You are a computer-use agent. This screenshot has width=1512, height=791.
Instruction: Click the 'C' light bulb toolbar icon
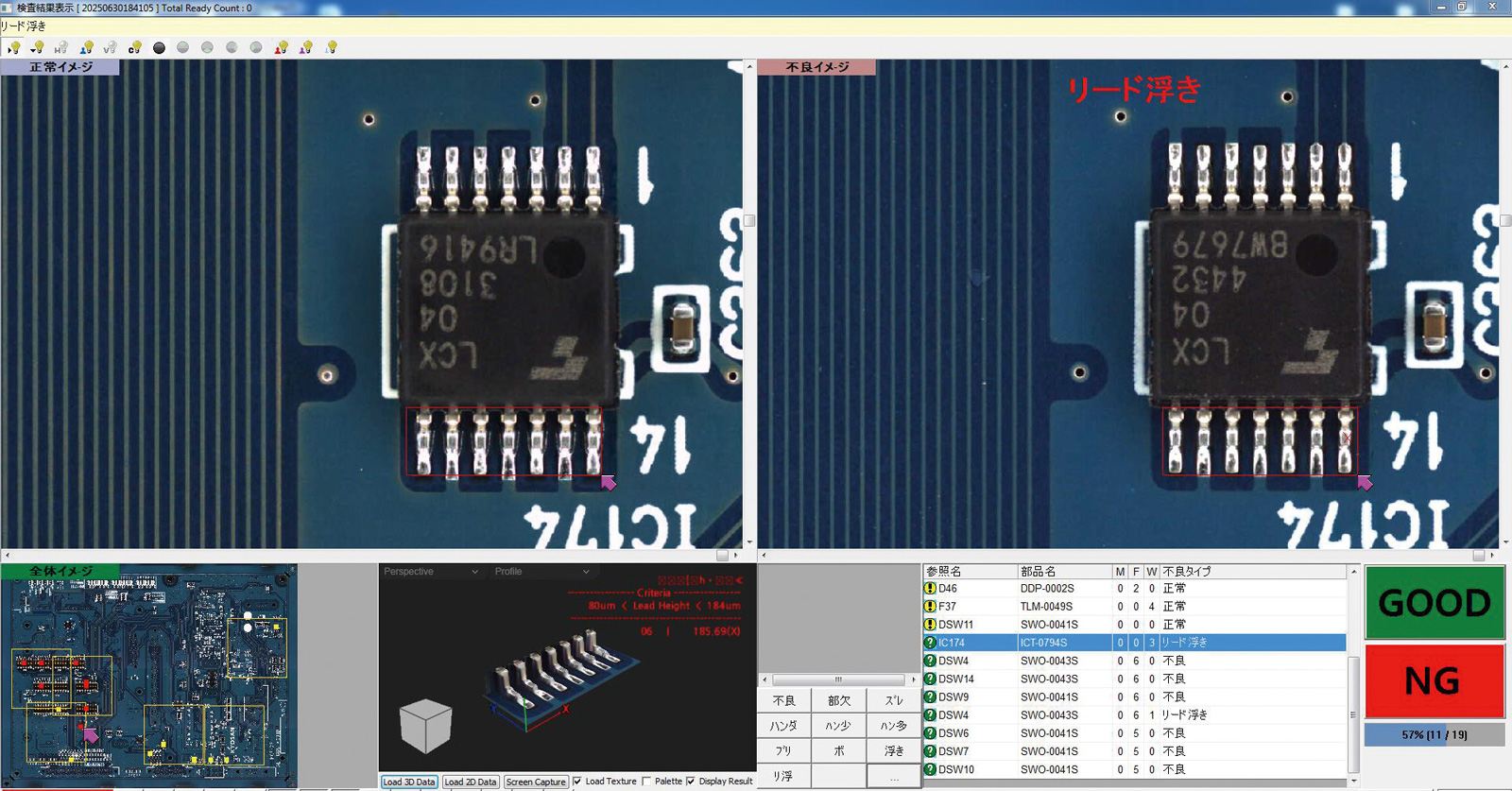click(135, 47)
